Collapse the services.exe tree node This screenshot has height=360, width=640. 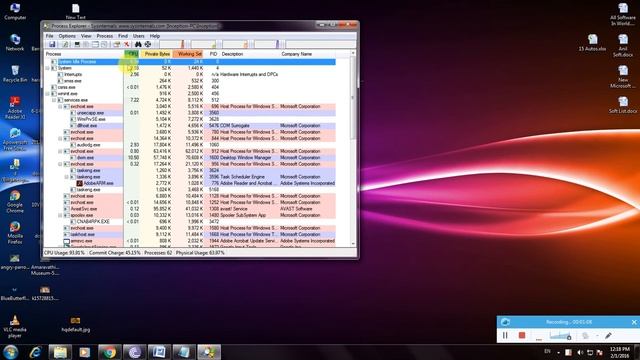tap(54, 100)
